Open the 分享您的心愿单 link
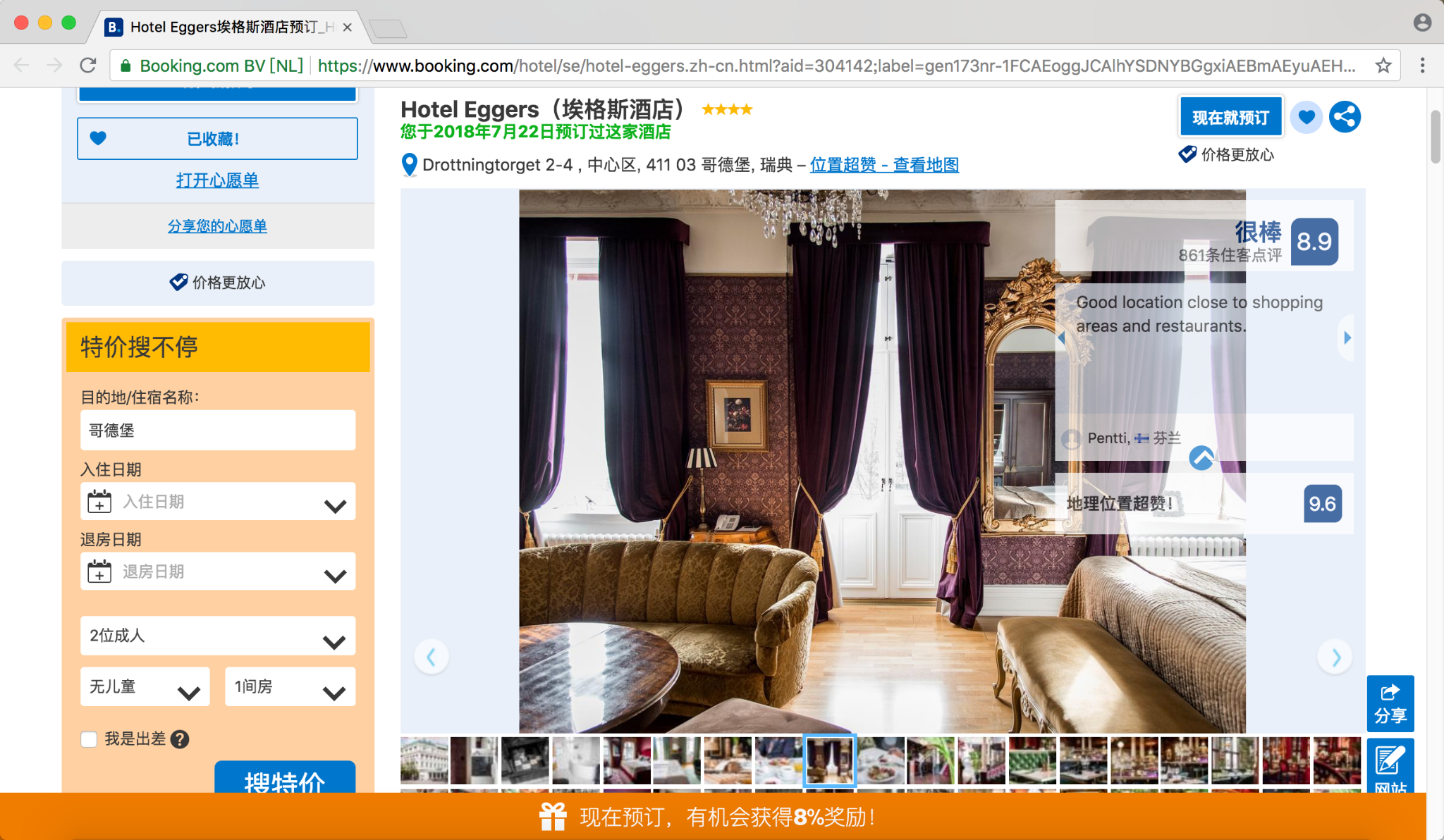1444x840 pixels. pos(217,226)
